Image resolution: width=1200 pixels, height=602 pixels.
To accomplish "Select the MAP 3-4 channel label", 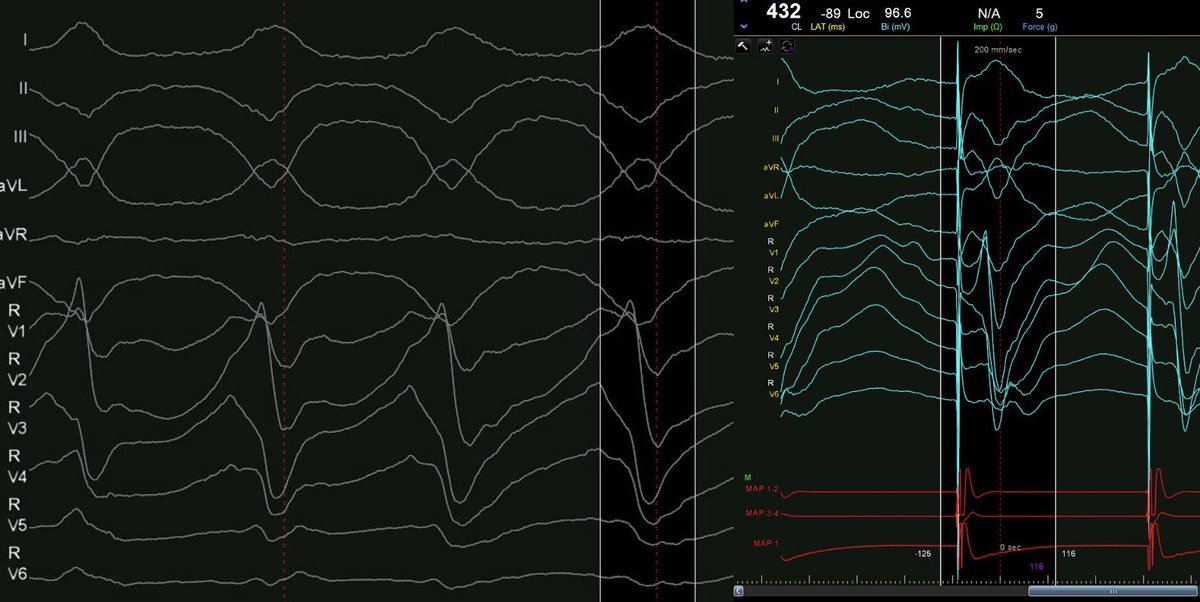I will 763,513.
